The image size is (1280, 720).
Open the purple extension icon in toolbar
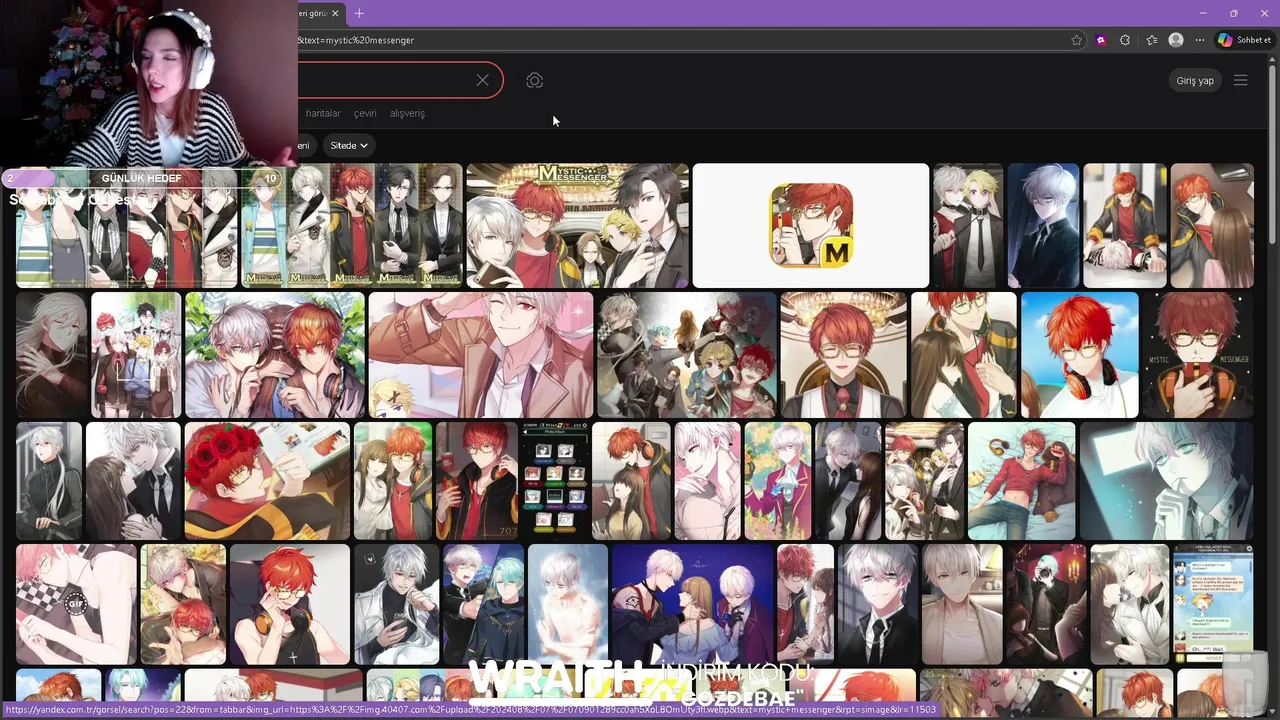[x=1101, y=40]
